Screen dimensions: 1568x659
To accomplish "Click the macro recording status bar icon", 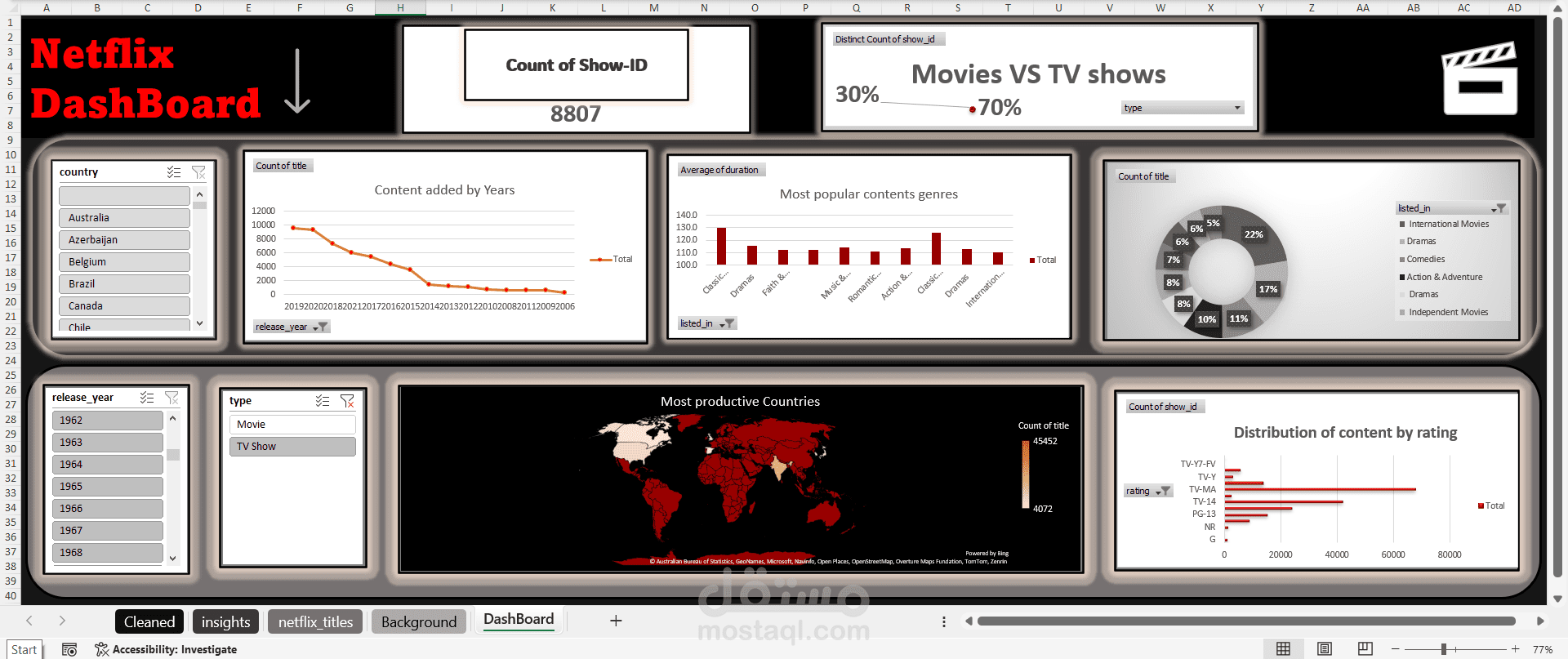I will pos(69,649).
